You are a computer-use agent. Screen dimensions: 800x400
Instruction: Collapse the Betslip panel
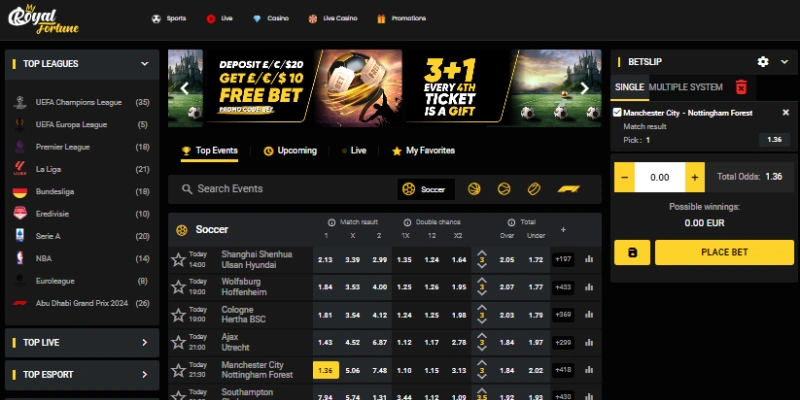tap(785, 62)
